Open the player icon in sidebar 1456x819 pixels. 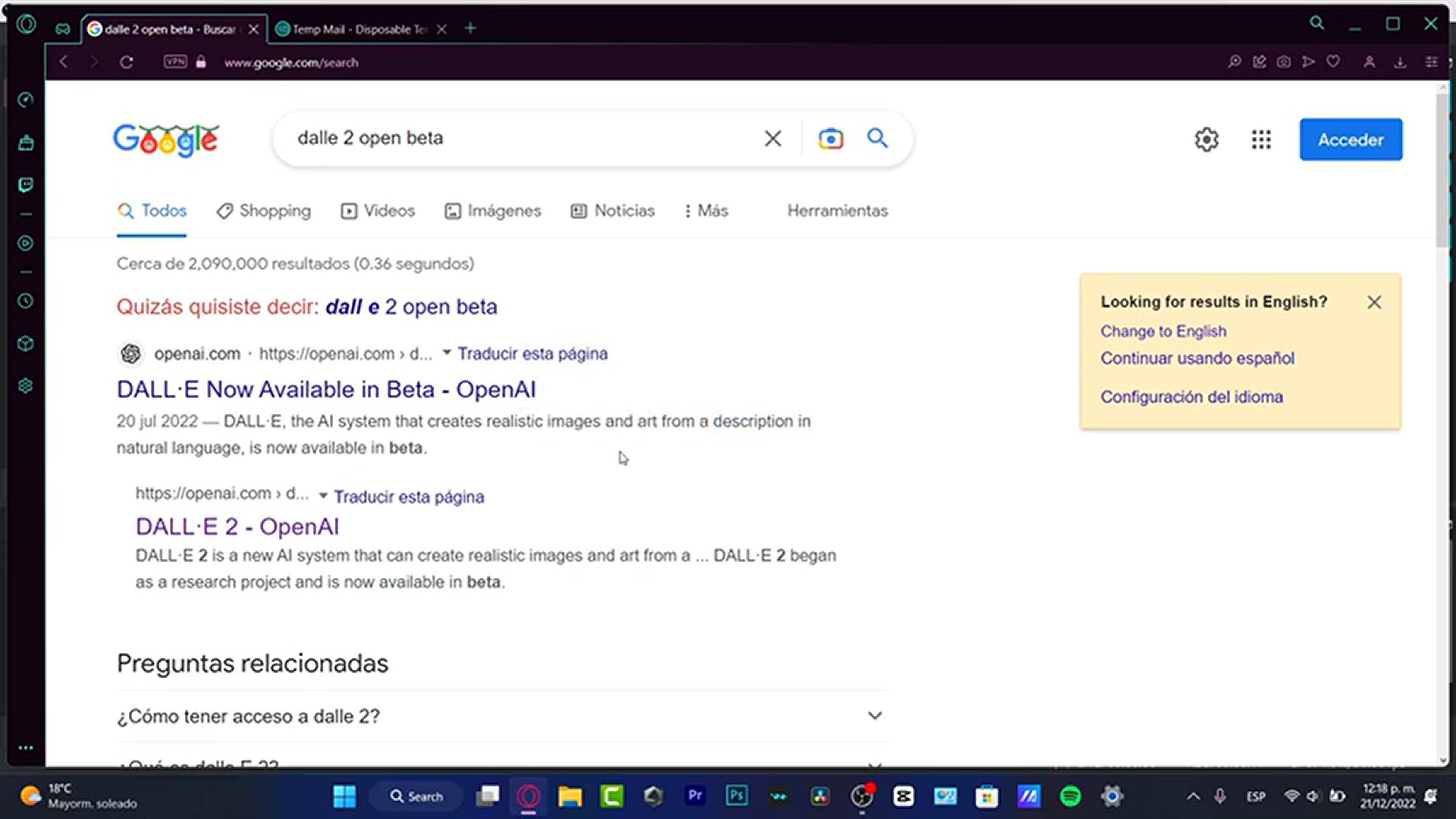26,243
